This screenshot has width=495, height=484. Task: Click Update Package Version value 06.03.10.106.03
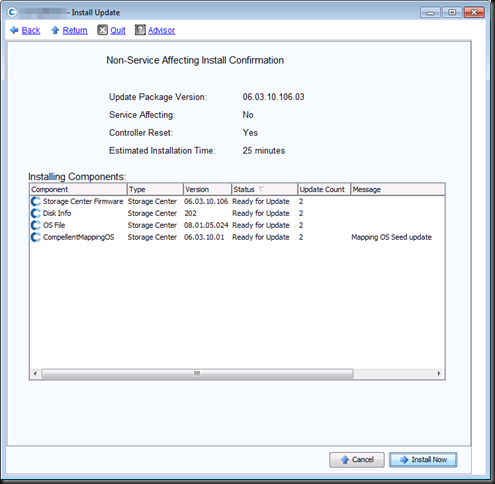[273, 97]
